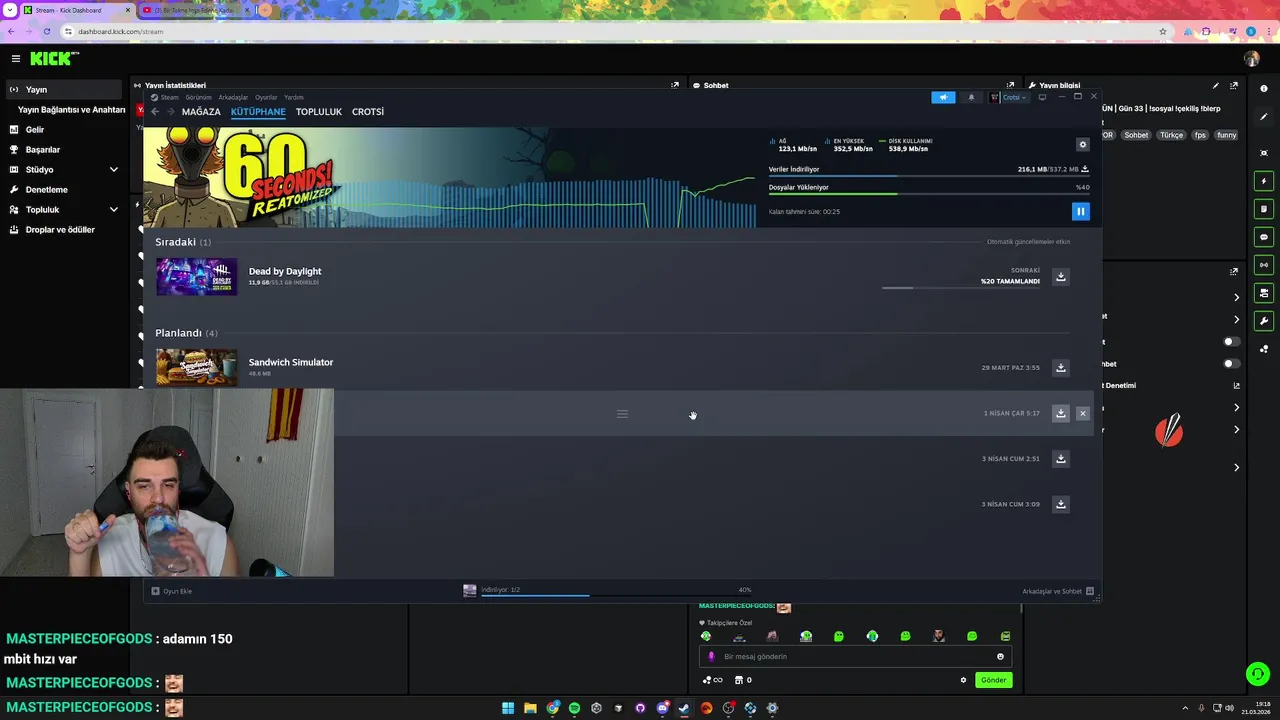Open CROTSİ profile tab in Steam

(368, 112)
